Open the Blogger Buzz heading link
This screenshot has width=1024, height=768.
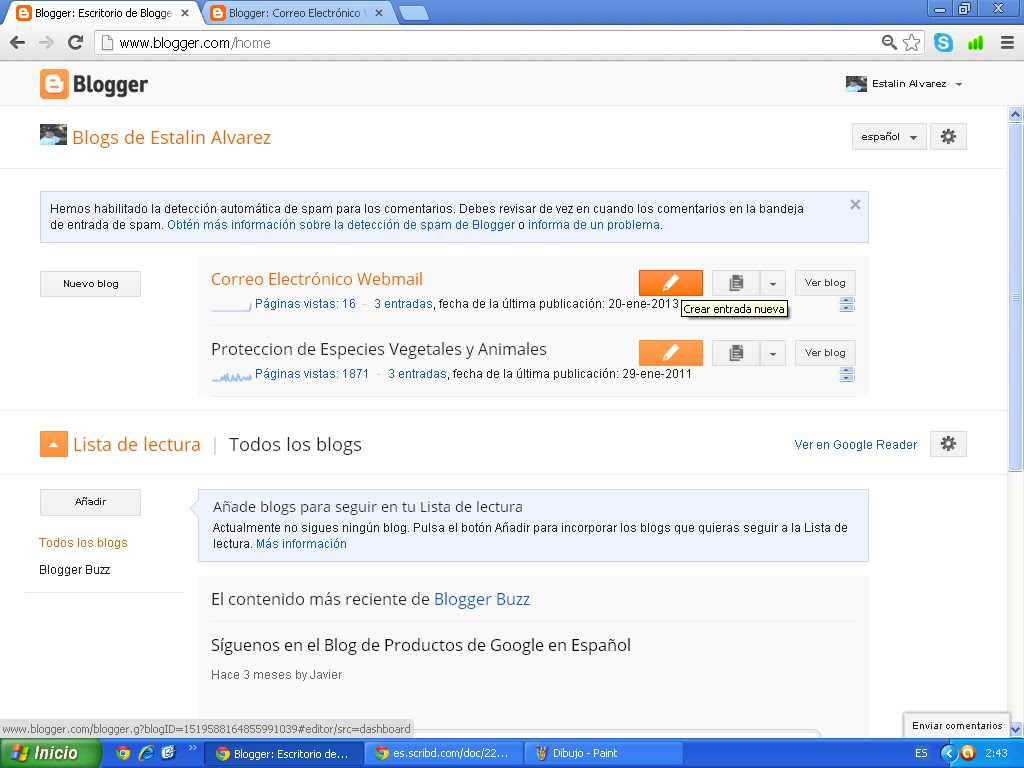coord(482,600)
